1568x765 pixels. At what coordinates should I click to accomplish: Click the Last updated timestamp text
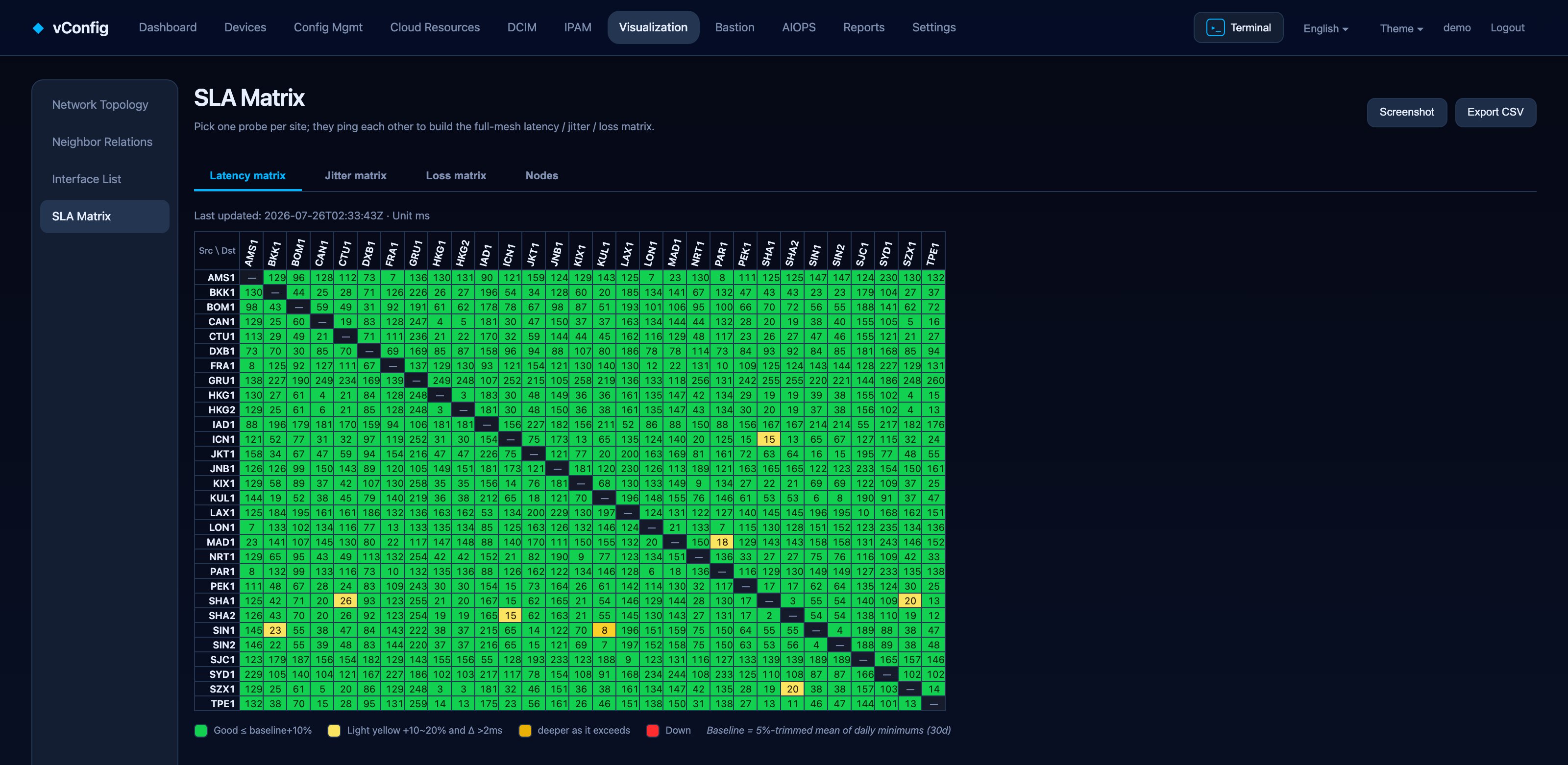(x=312, y=215)
